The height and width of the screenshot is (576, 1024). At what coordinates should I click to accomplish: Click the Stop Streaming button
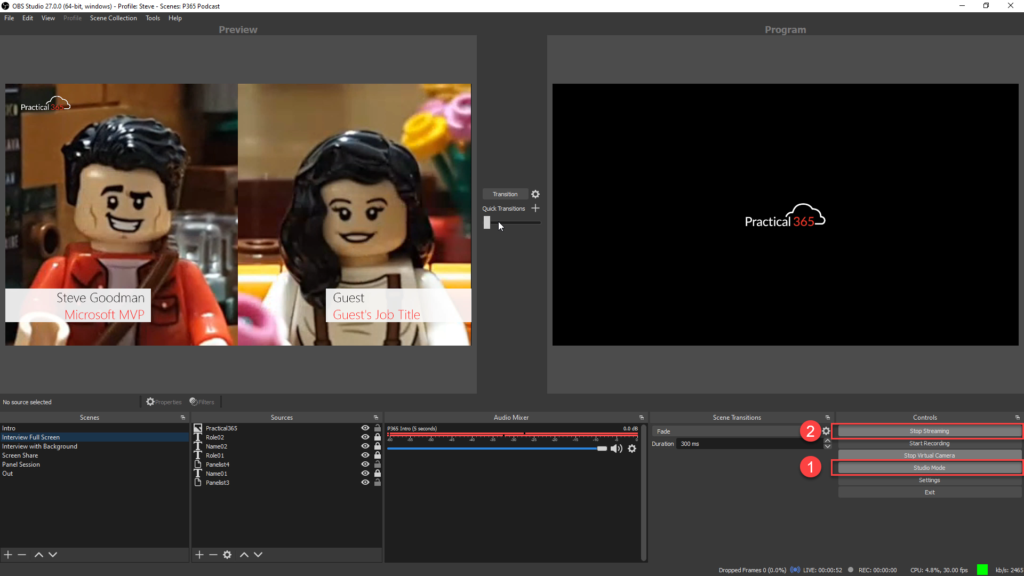click(x=929, y=431)
